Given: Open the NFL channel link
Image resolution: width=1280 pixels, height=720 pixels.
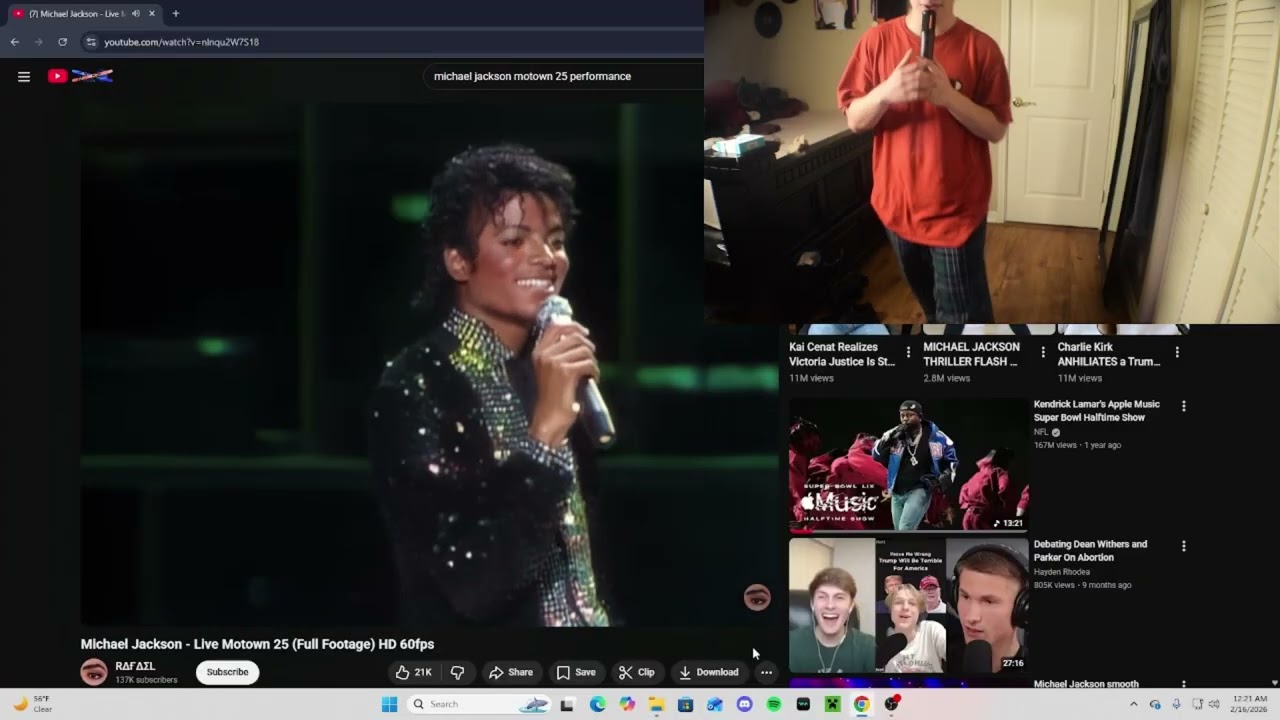Looking at the screenshot, I should point(1041,432).
